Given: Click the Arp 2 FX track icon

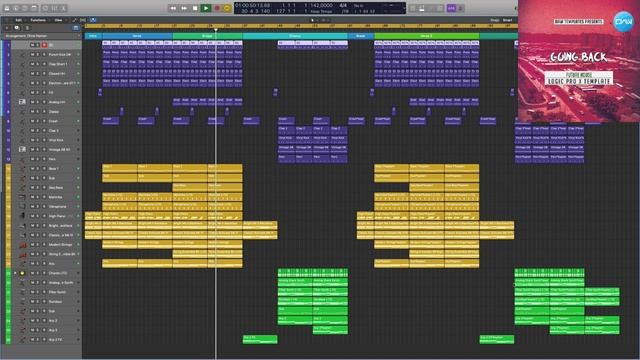Looking at the screenshot, I should click(x=22, y=340).
